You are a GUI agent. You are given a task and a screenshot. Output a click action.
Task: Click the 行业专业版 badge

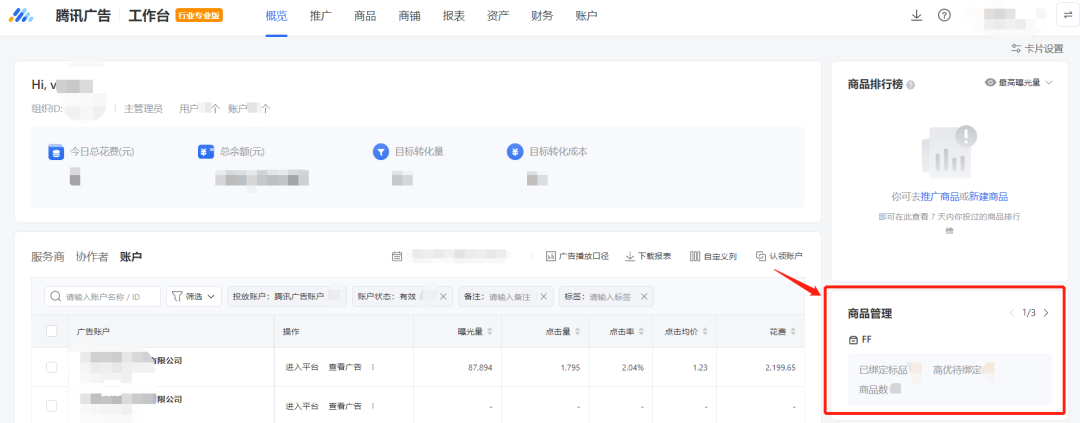tap(199, 15)
